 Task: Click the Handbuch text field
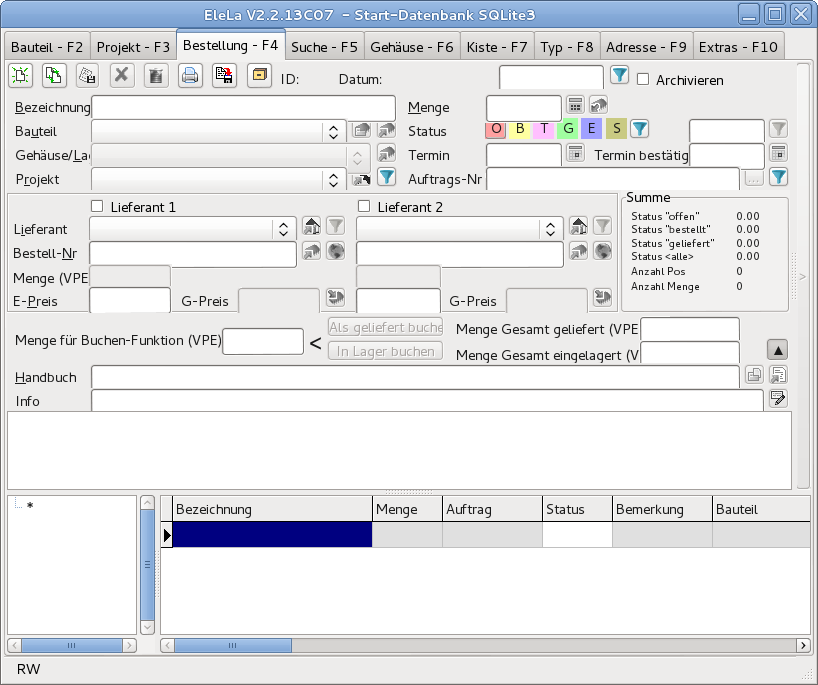(415, 377)
